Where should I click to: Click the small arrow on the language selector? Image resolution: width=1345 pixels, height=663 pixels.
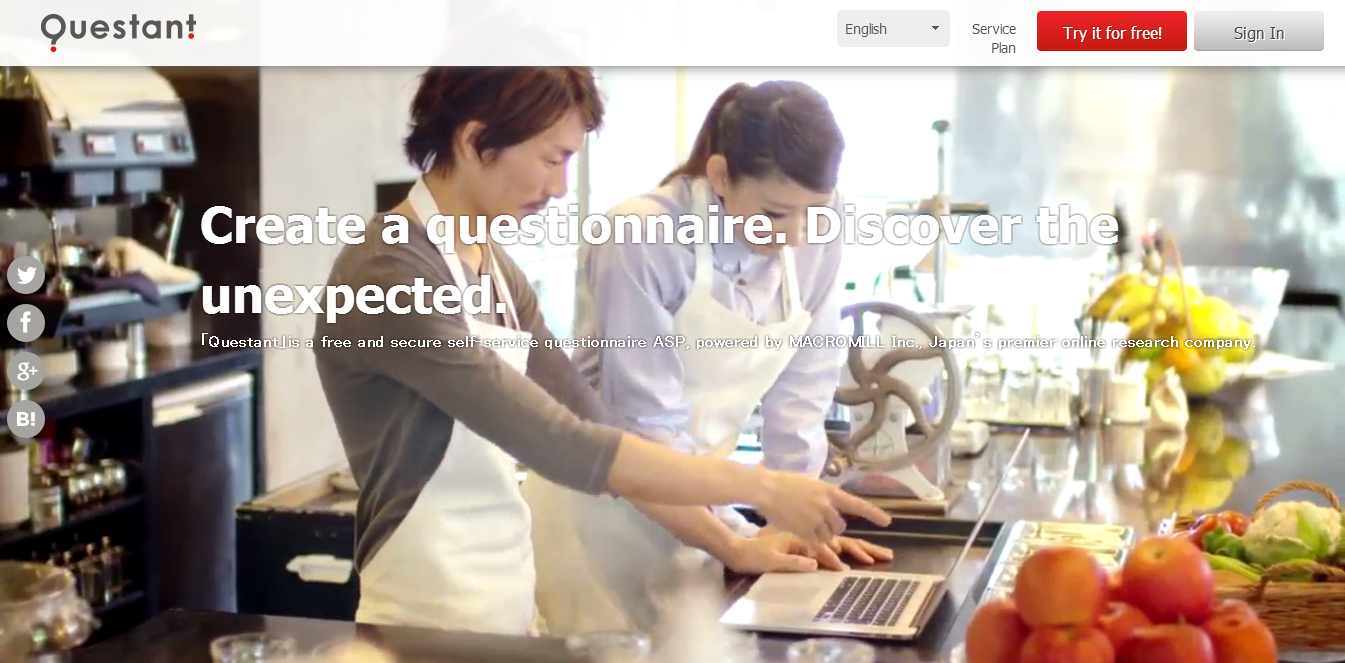click(935, 28)
